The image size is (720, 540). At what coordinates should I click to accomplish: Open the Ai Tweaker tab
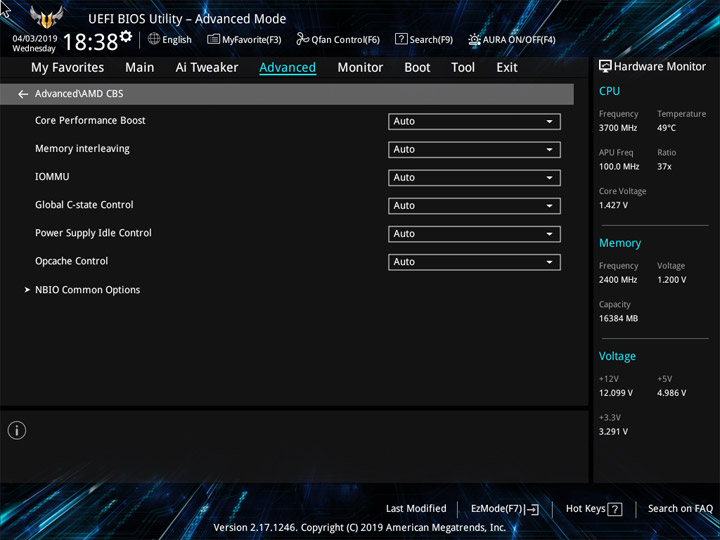(207, 68)
